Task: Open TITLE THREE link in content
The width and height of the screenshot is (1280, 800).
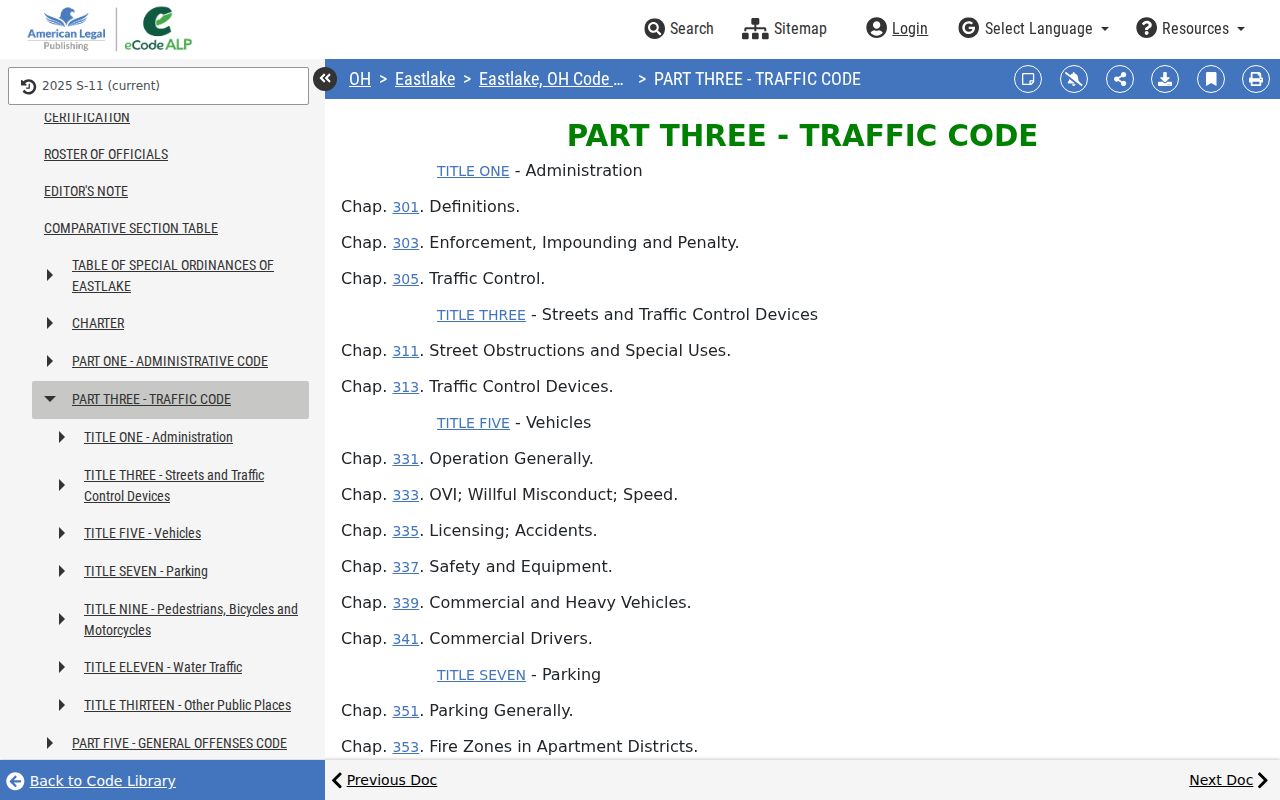Action: click(481, 315)
